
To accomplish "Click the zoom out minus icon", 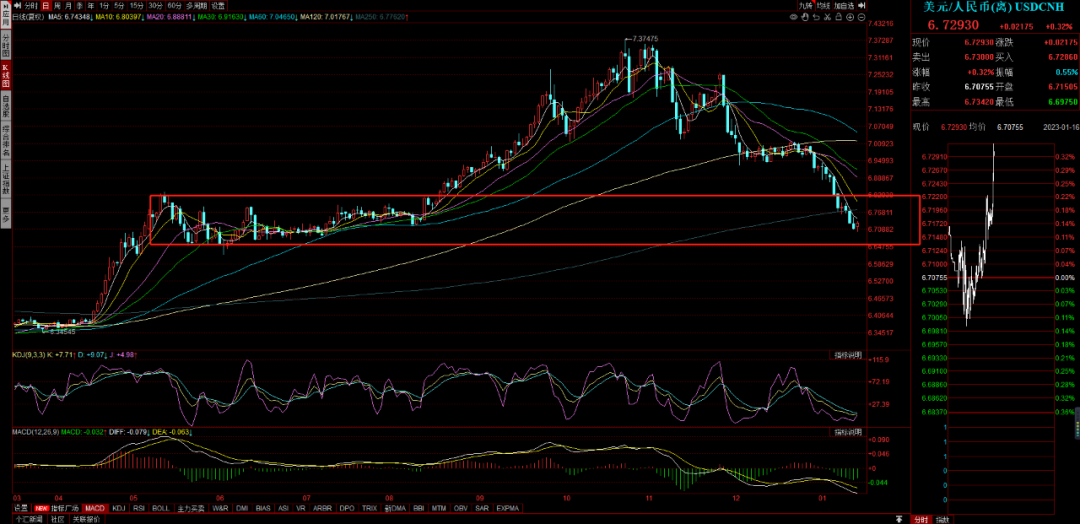I will pyautogui.click(x=861, y=17).
